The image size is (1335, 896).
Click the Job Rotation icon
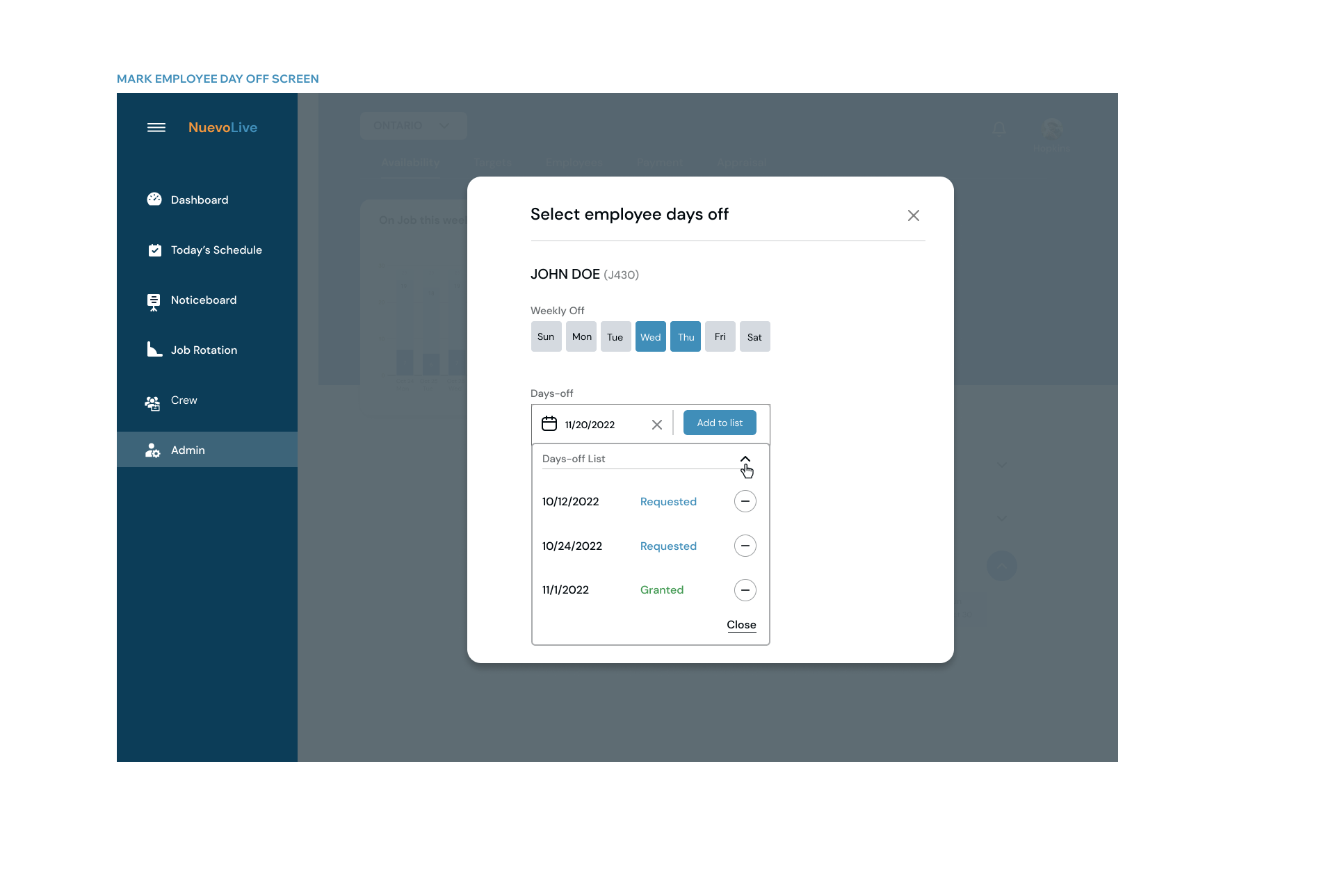click(x=154, y=350)
